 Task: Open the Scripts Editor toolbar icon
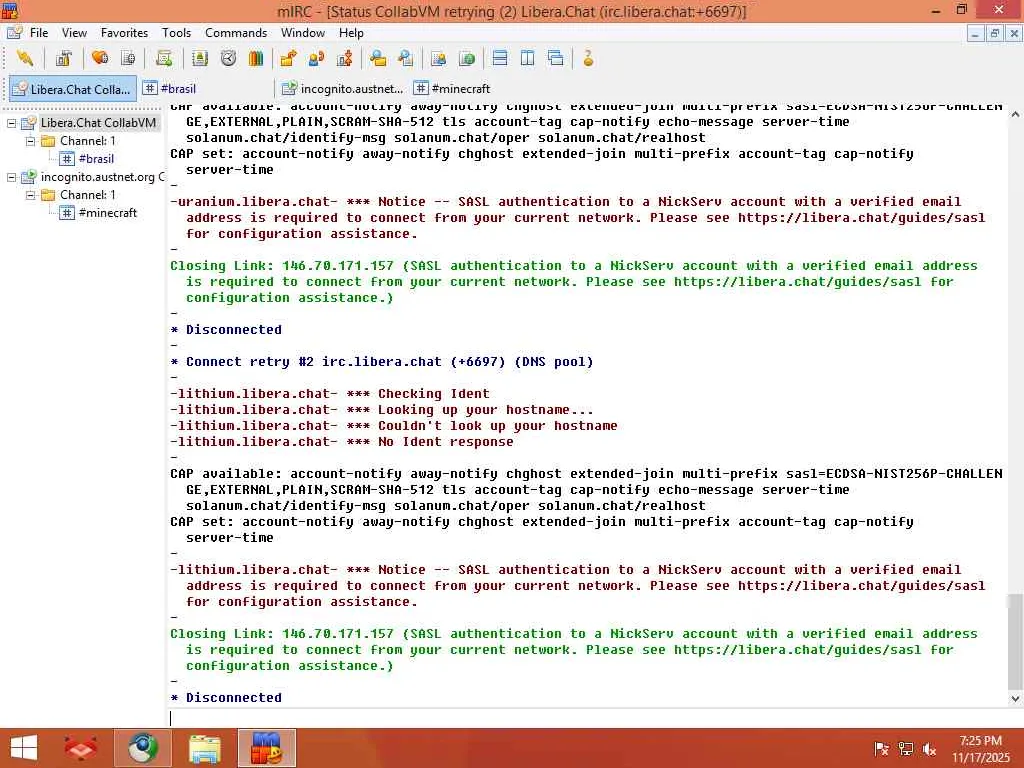pyautogui.click(x=164, y=58)
